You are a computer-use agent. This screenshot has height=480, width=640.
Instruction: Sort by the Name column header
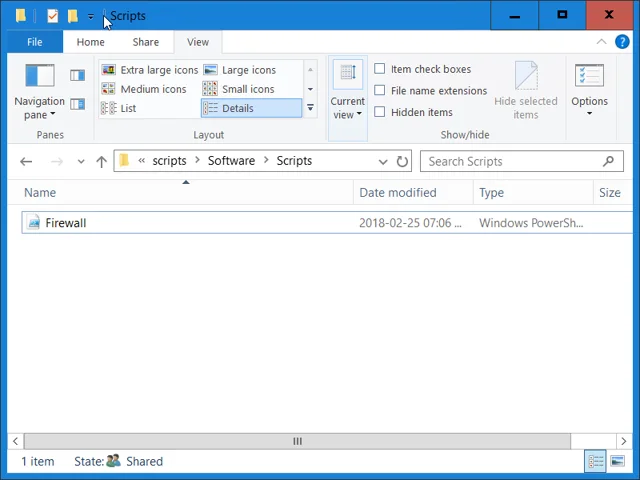pos(180,193)
